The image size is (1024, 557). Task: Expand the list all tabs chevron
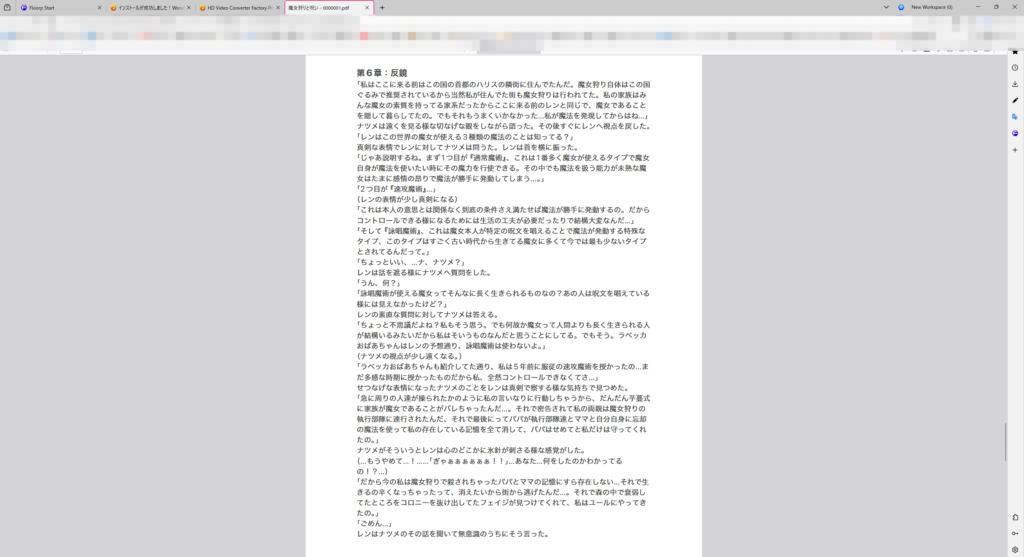[886, 7]
